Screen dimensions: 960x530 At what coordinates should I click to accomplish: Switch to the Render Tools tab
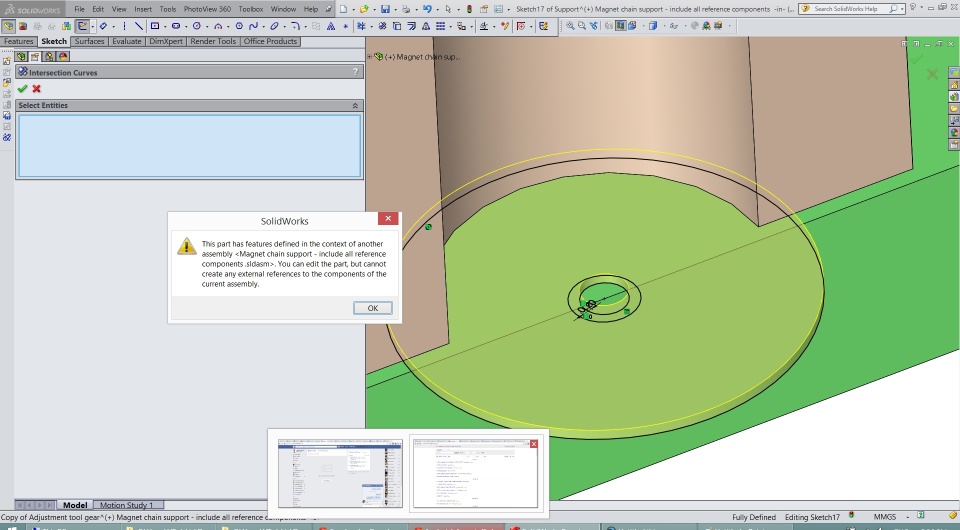(212, 42)
